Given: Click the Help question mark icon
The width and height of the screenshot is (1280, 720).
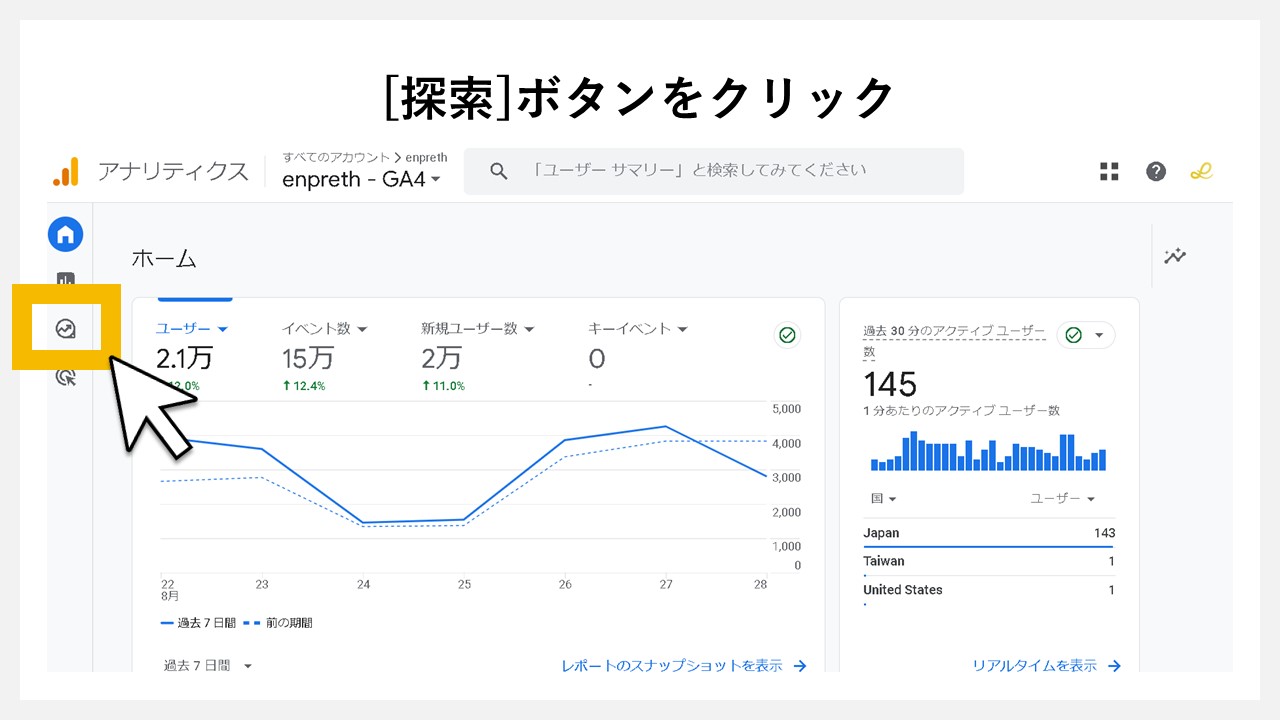Looking at the screenshot, I should [1156, 171].
